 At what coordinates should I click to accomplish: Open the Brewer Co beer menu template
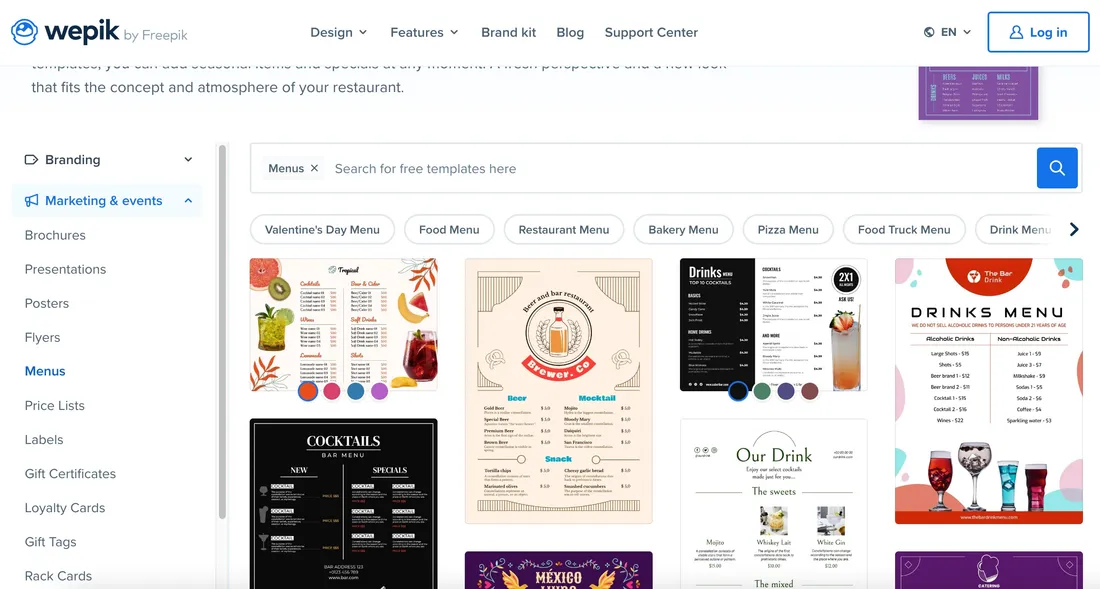point(558,391)
